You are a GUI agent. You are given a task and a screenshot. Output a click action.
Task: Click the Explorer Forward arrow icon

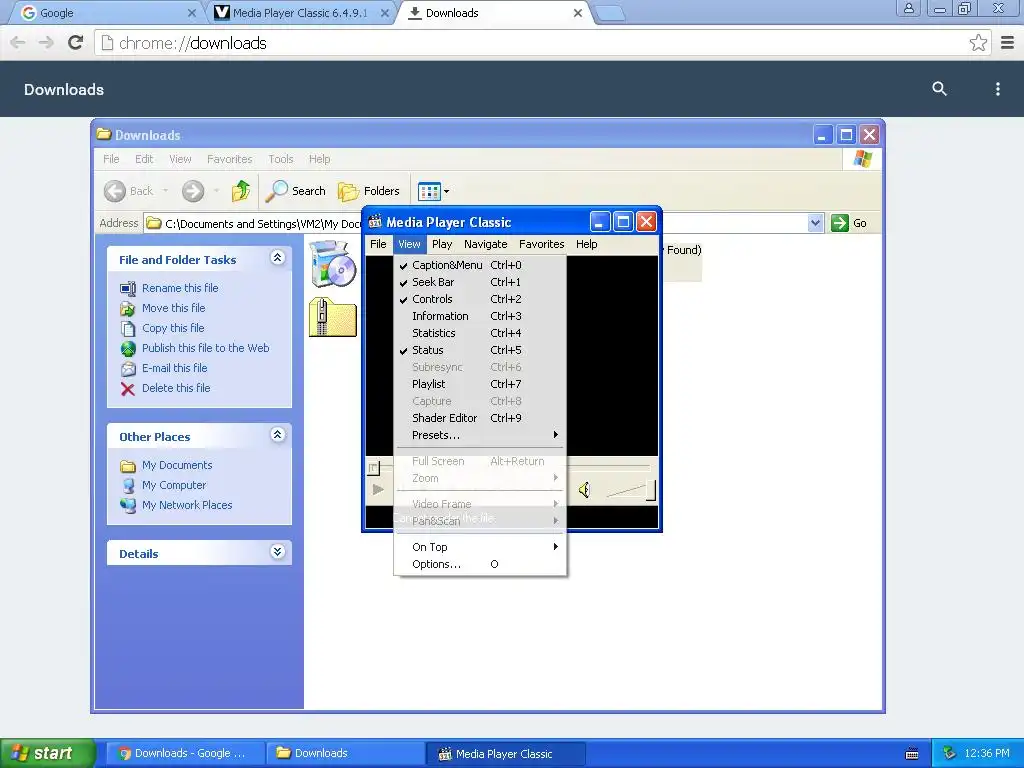(x=193, y=191)
